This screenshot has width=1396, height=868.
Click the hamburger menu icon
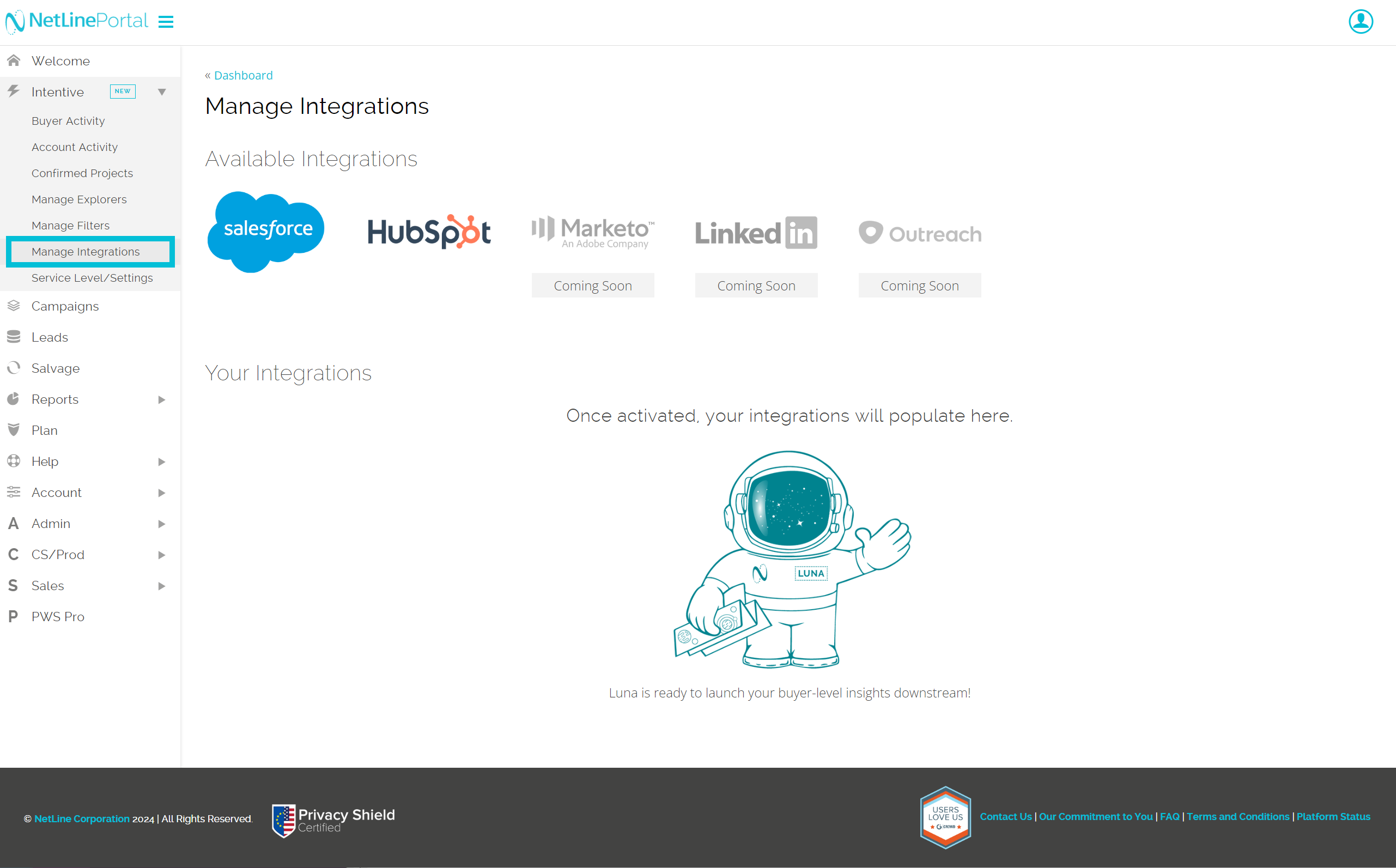click(166, 22)
